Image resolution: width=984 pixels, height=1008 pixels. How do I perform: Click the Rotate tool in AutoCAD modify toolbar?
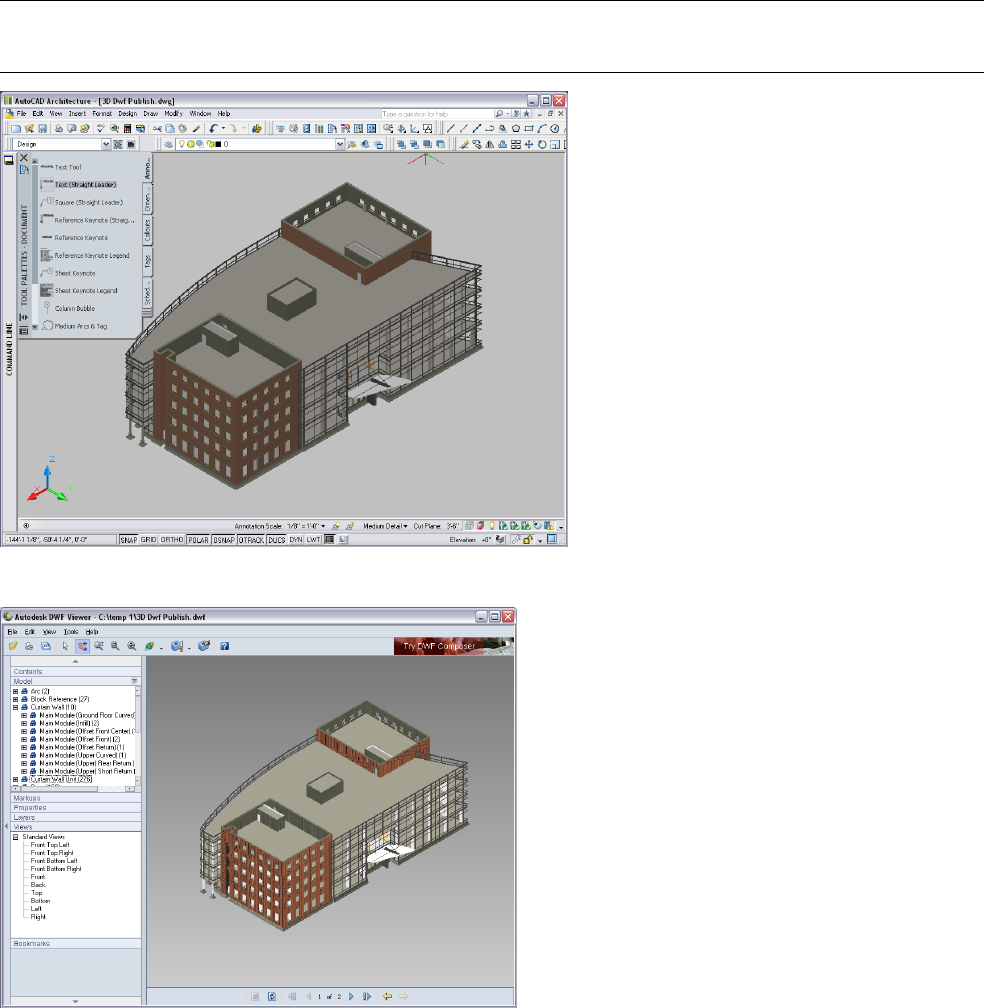542,145
